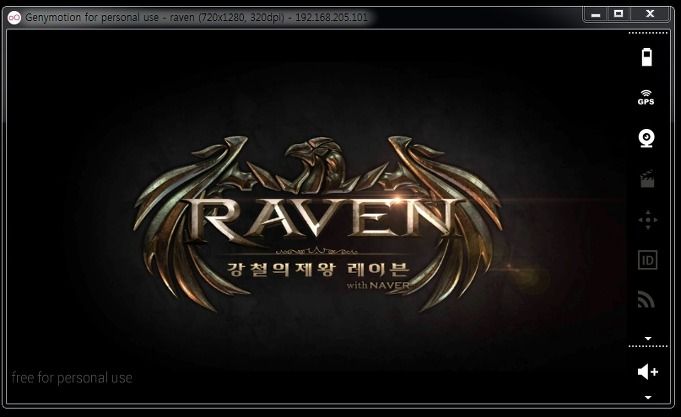
Task: Open the device ID widget
Action: tap(647, 260)
